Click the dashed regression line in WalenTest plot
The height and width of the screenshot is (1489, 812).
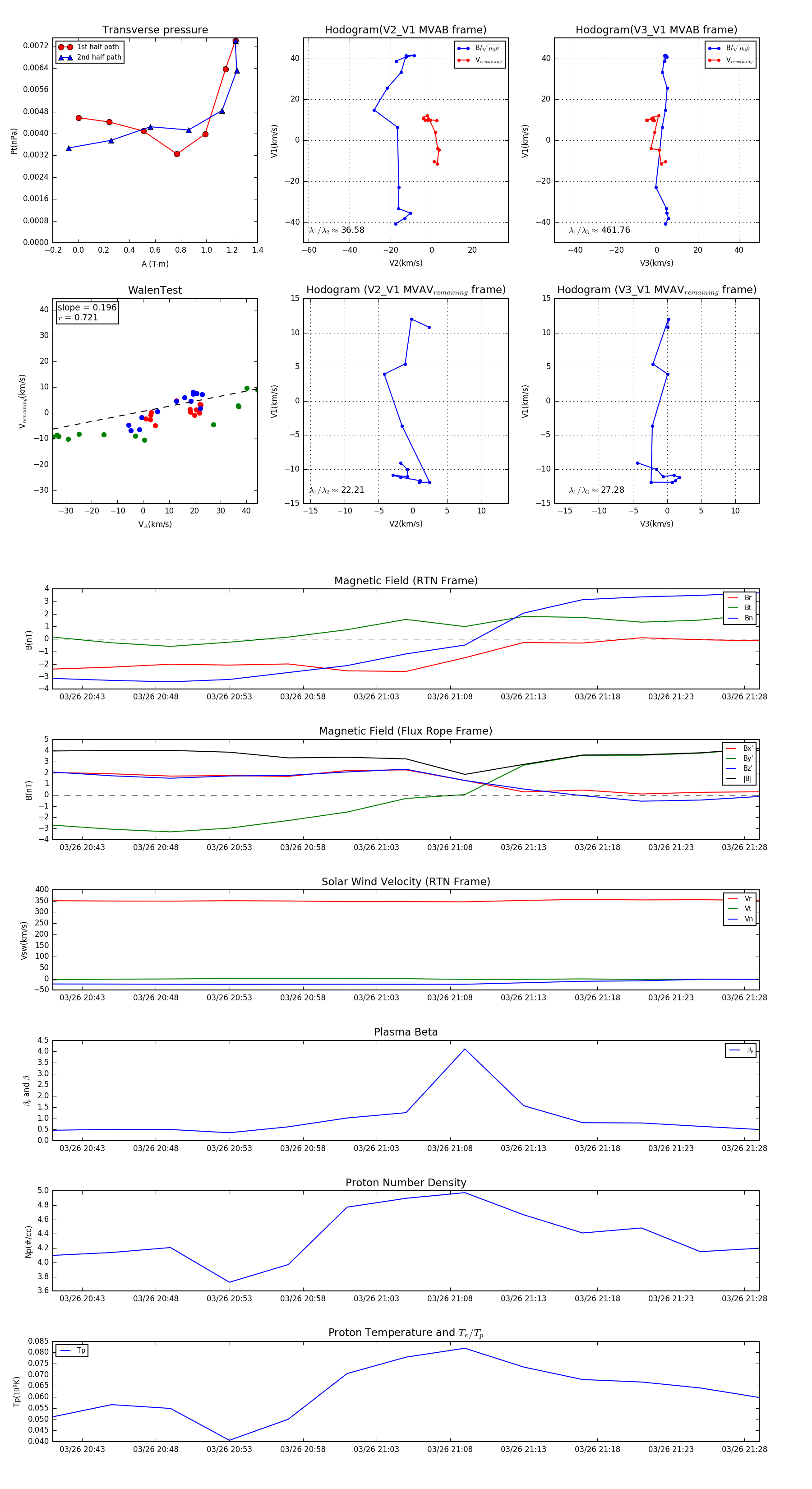point(155,409)
